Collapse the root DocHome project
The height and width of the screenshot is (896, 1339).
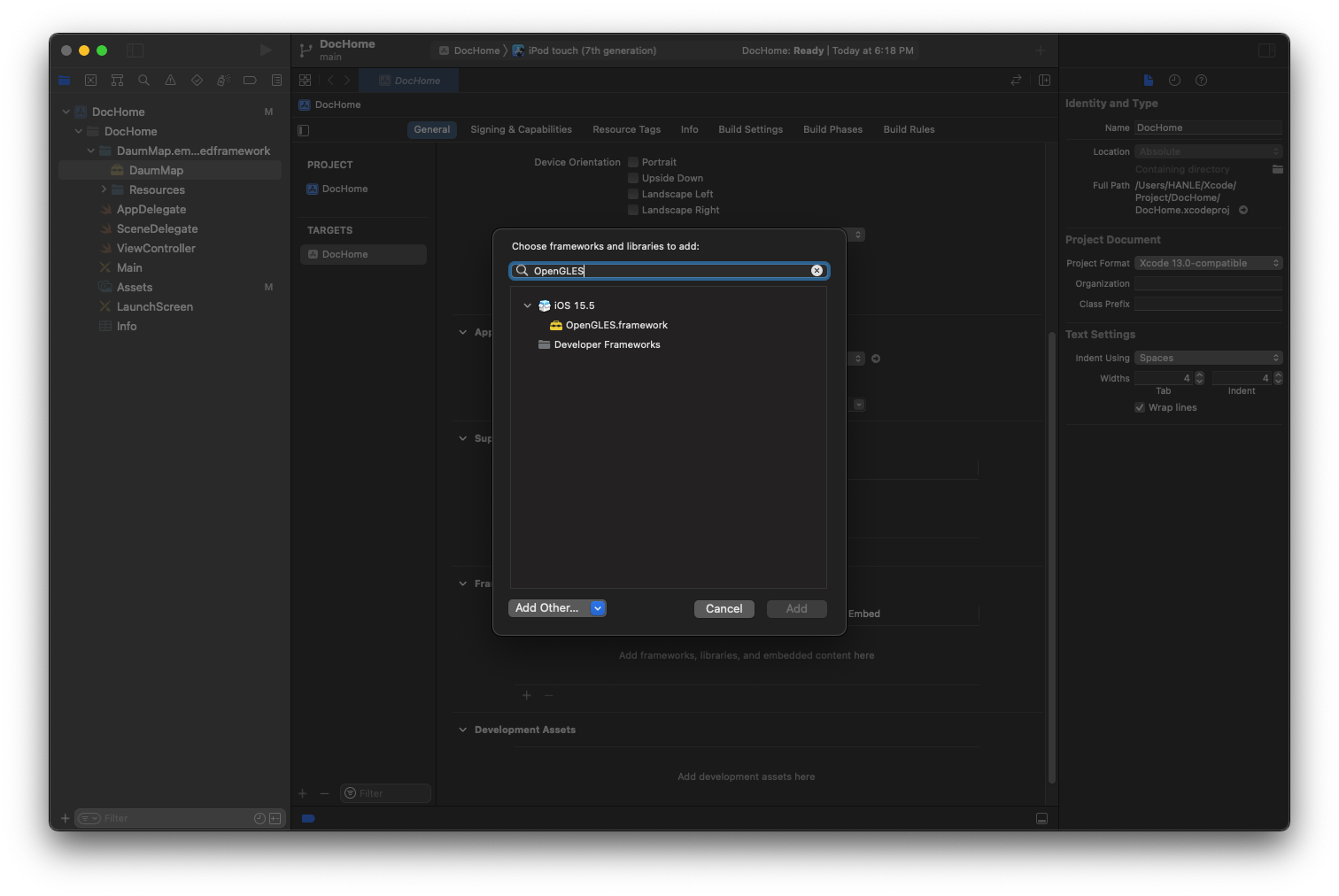pos(66,112)
